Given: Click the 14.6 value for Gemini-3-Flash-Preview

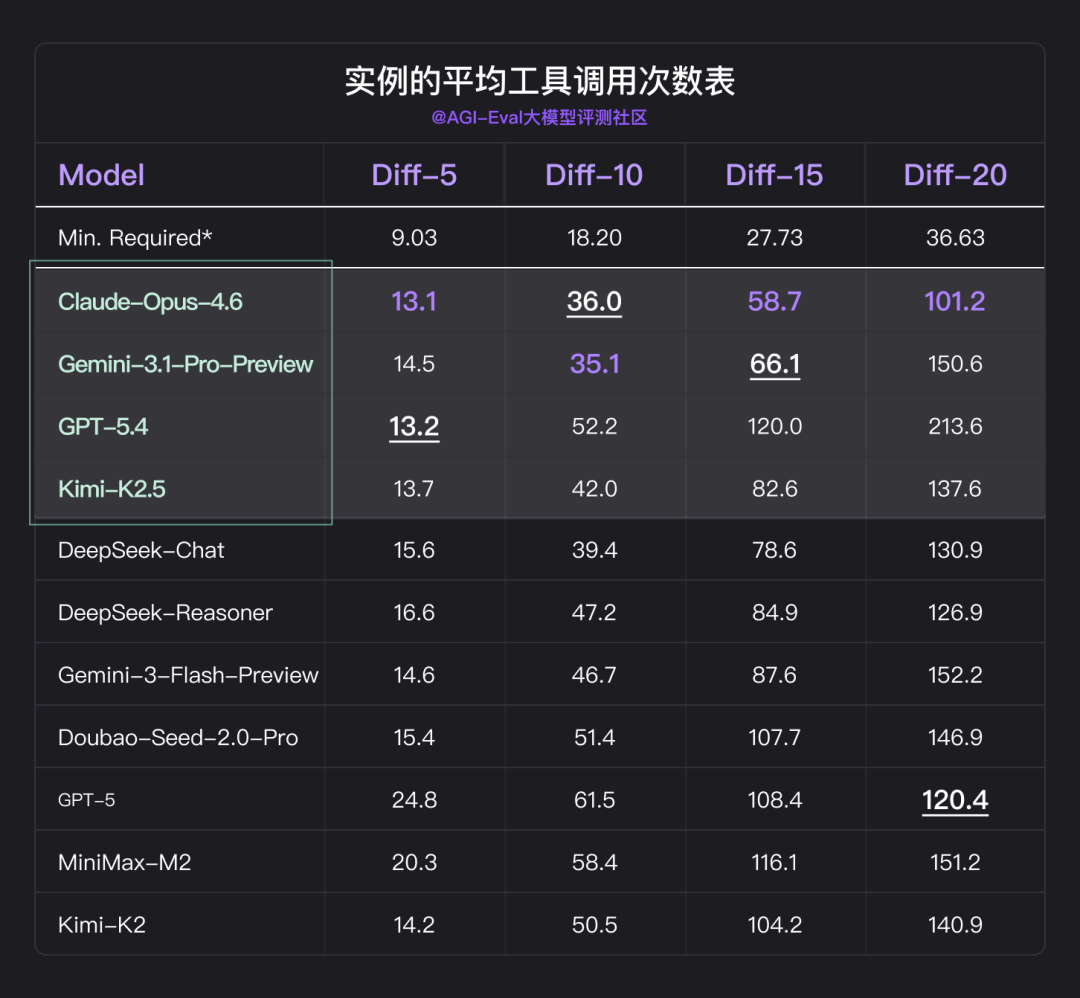Looking at the screenshot, I should pos(414,675).
